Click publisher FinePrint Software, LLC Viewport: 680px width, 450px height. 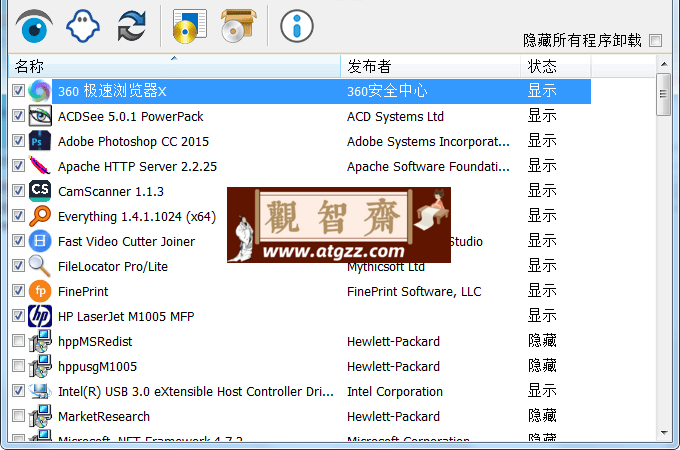[414, 292]
